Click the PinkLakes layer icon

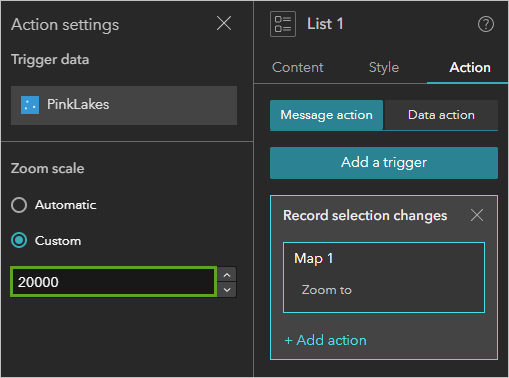[30, 105]
